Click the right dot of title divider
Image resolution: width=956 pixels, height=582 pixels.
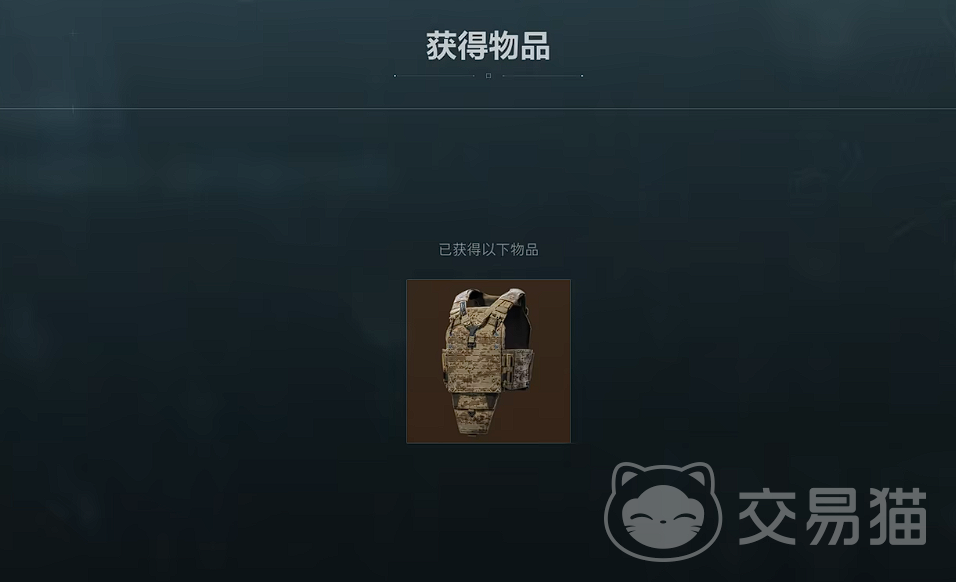coord(582,76)
